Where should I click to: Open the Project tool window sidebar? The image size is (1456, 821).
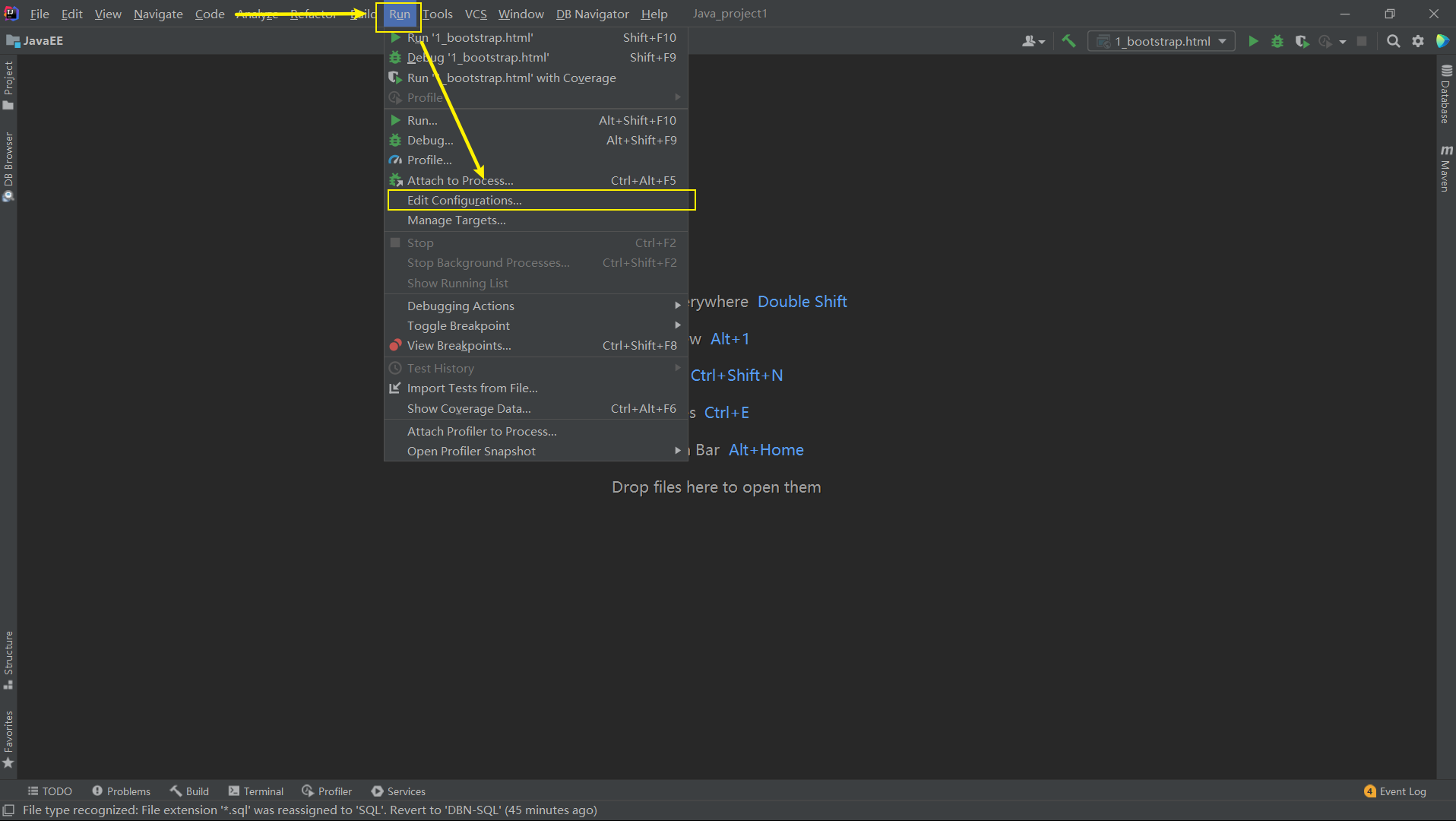8,85
